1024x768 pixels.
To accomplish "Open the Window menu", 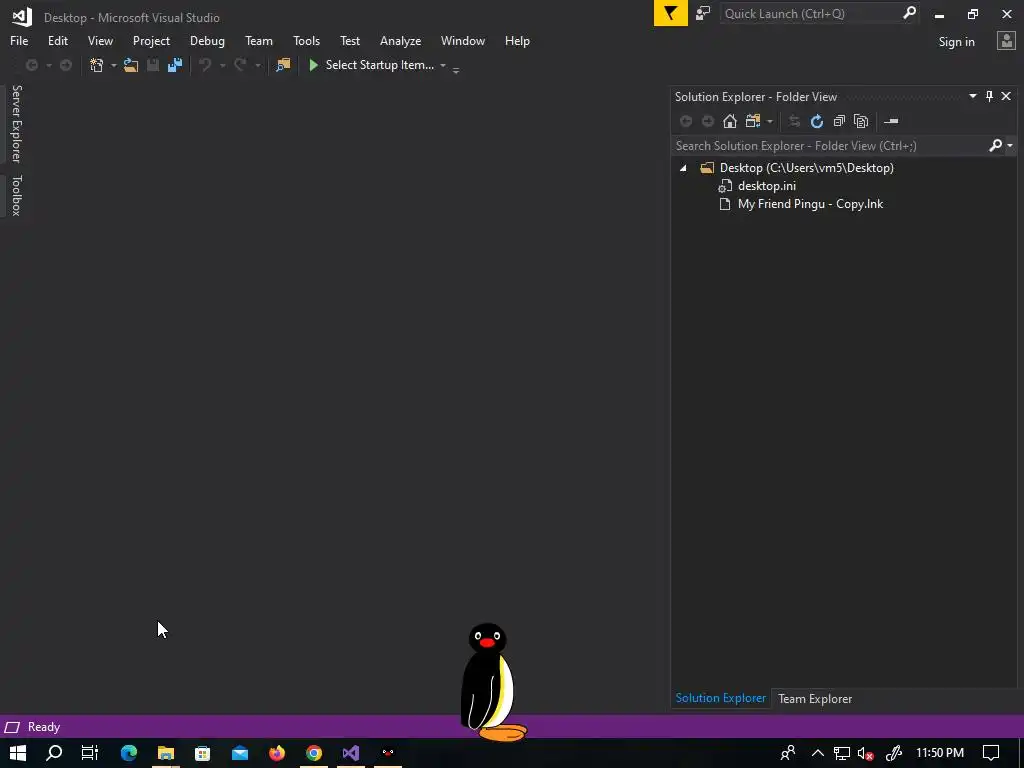I will (x=463, y=40).
